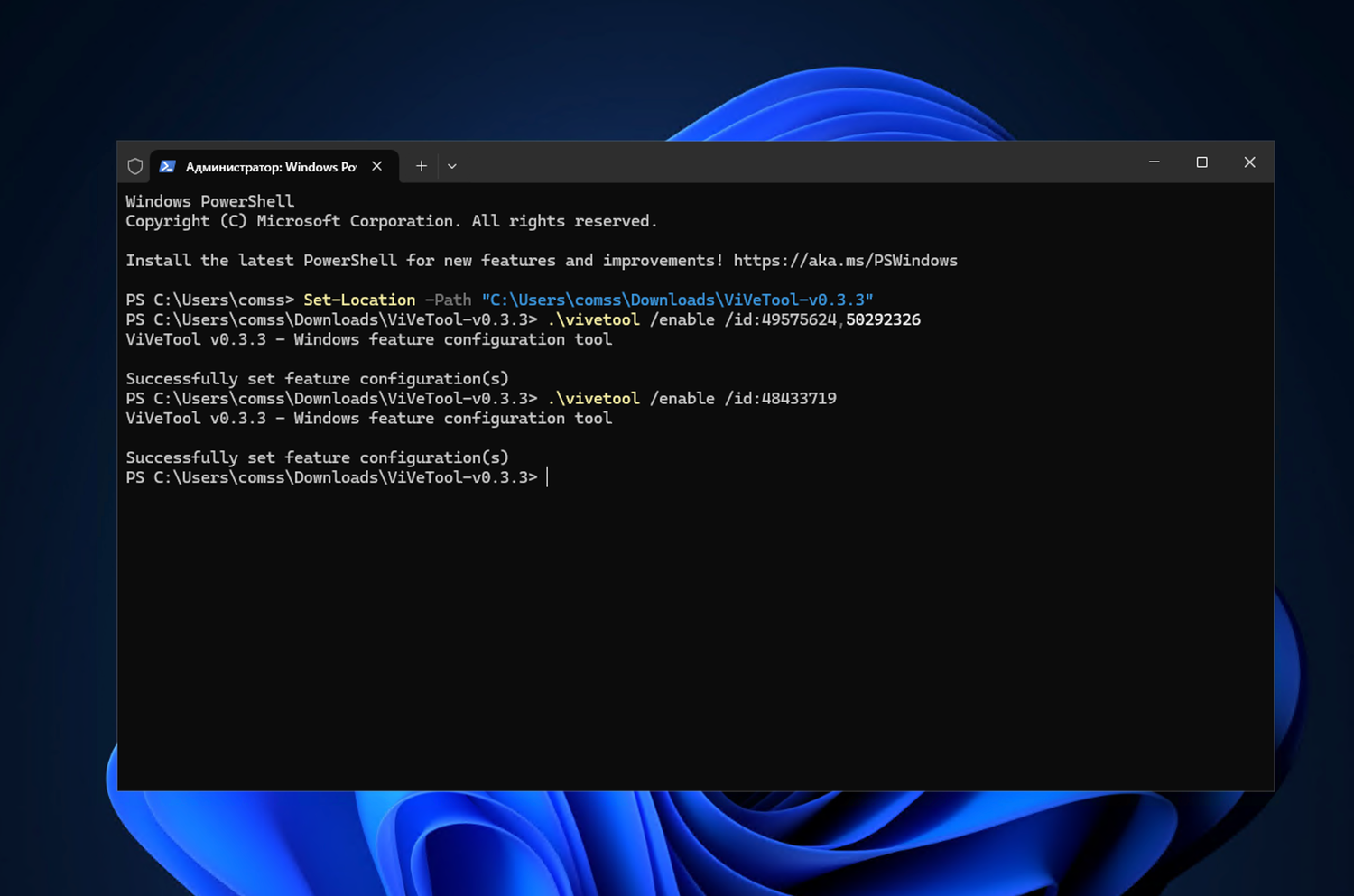Viewport: 1354px width, 896px height.
Task: Maximize the Terminal window
Action: pyautogui.click(x=1202, y=162)
